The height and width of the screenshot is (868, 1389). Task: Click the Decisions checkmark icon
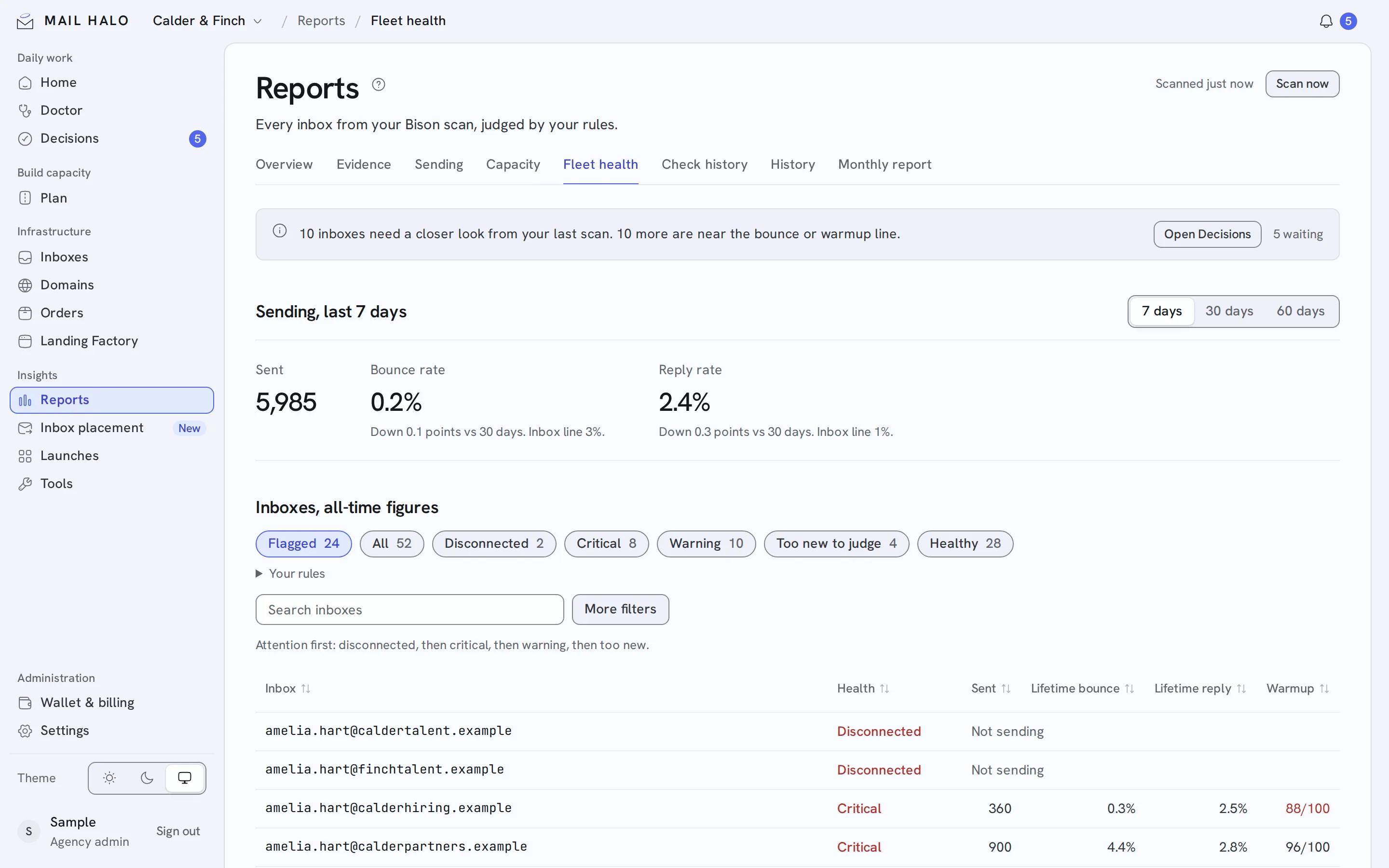(x=25, y=138)
